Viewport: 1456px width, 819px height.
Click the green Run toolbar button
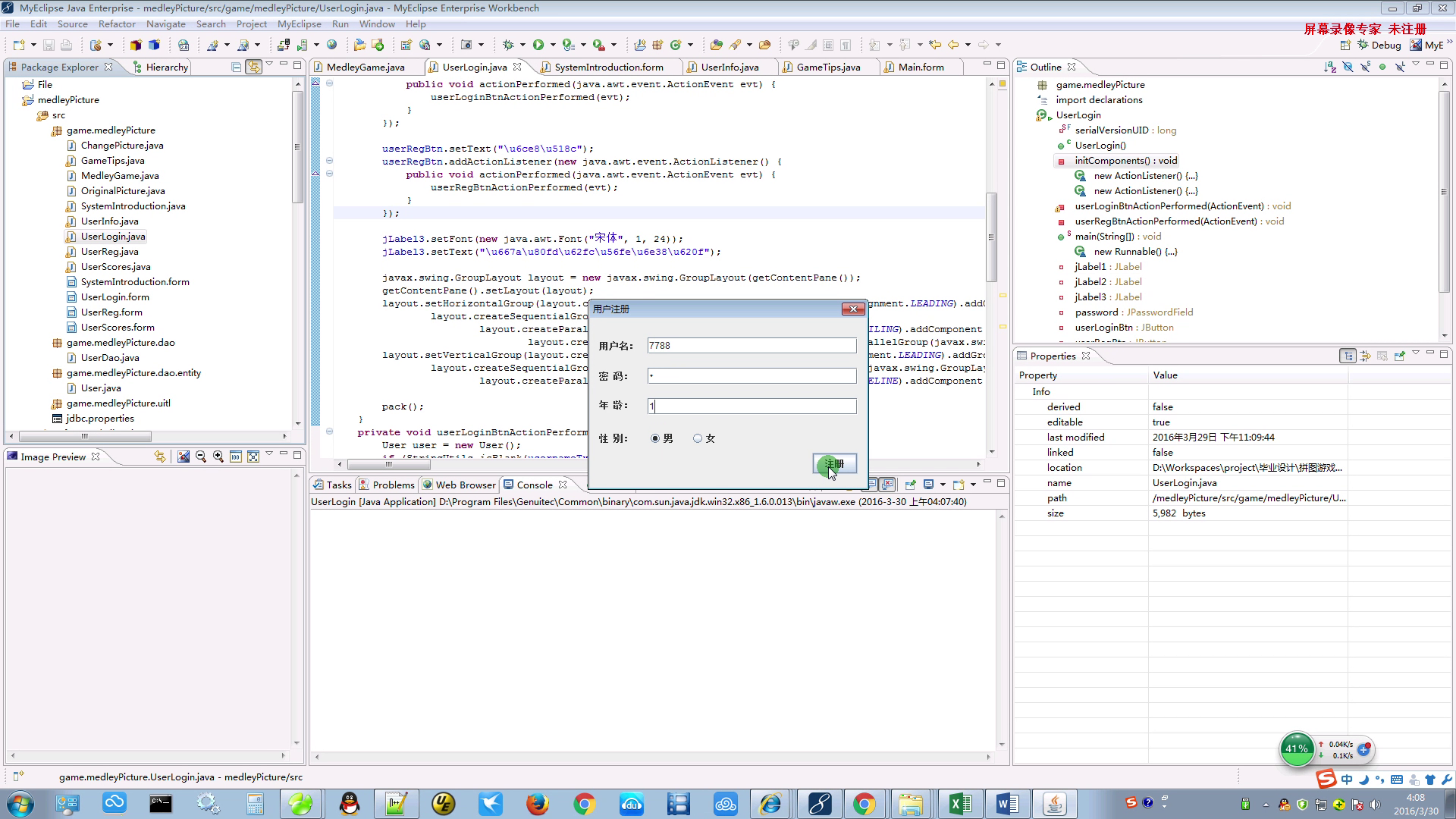pyautogui.click(x=538, y=45)
